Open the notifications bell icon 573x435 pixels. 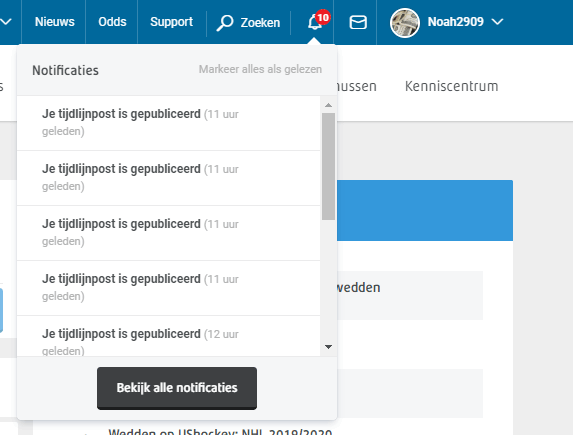314,23
